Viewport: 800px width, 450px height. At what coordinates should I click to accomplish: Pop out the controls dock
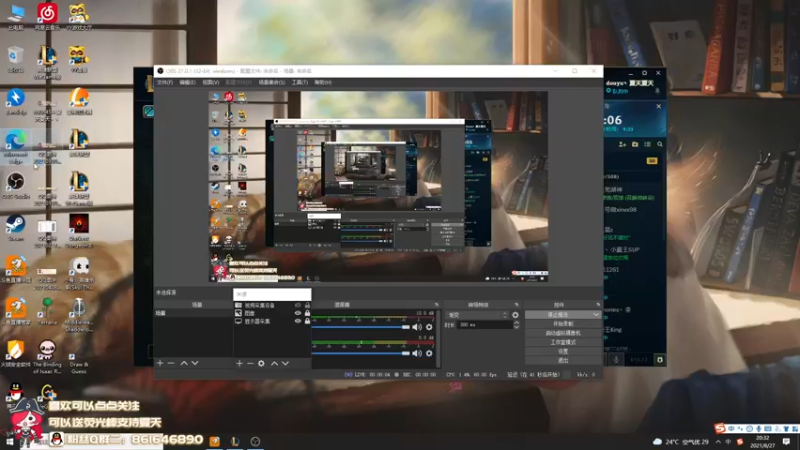tap(598, 305)
